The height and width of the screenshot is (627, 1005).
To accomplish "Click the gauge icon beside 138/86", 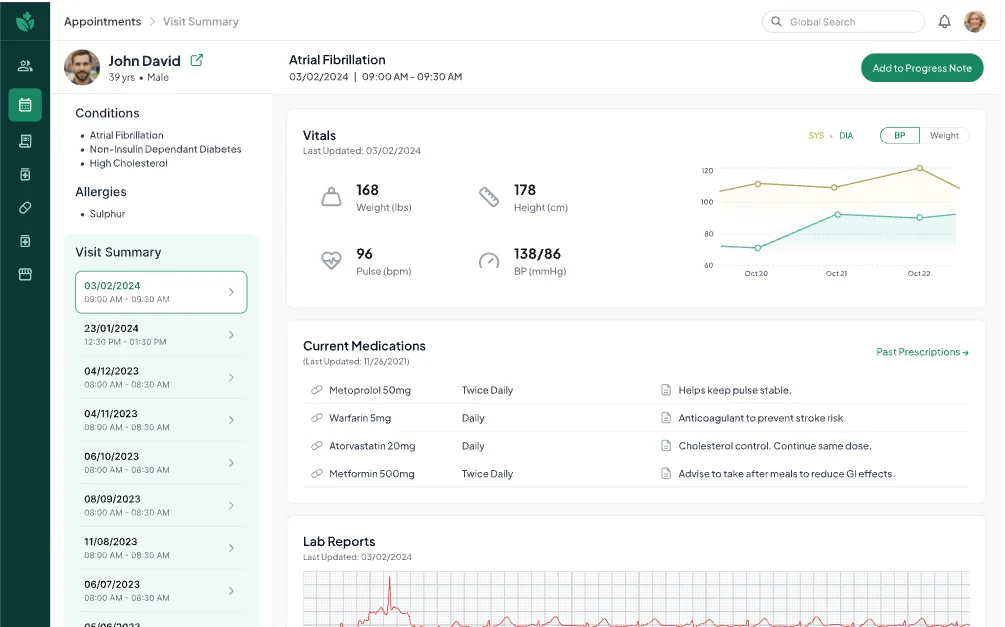I will pos(489,261).
